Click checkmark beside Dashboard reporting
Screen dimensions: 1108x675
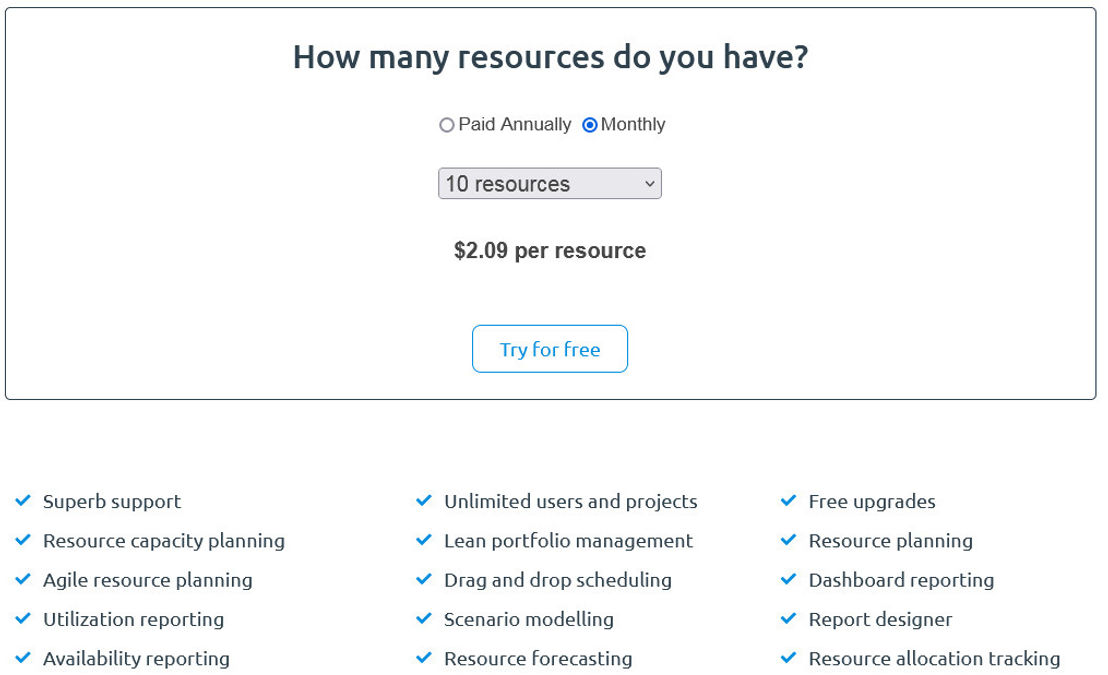pos(789,580)
